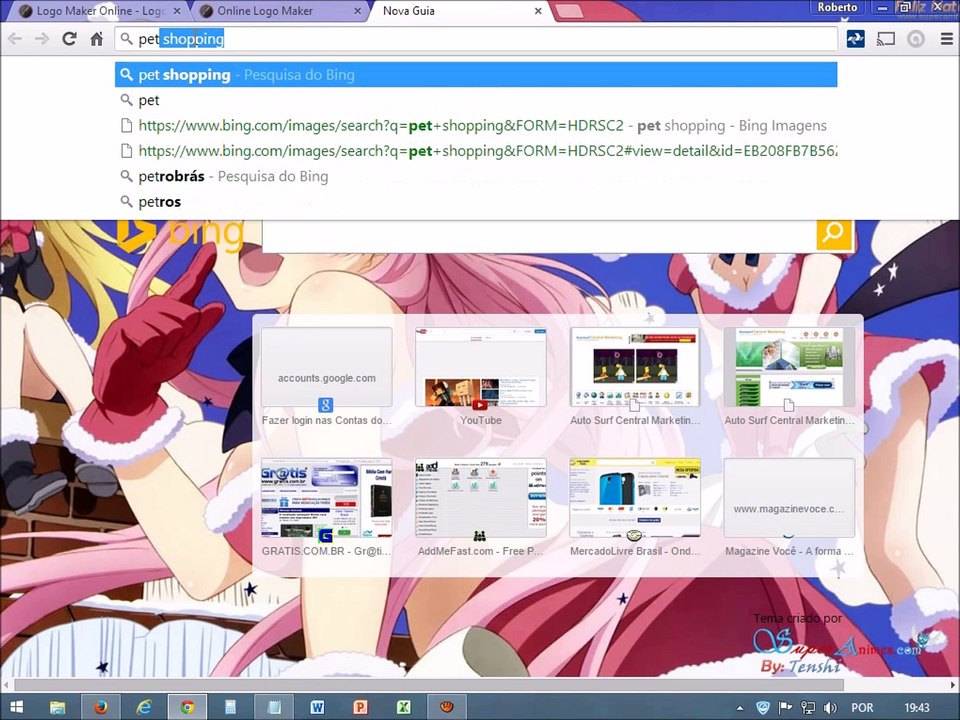Click the Action Center flag icon
Screen dimensions: 960x720
point(786,708)
